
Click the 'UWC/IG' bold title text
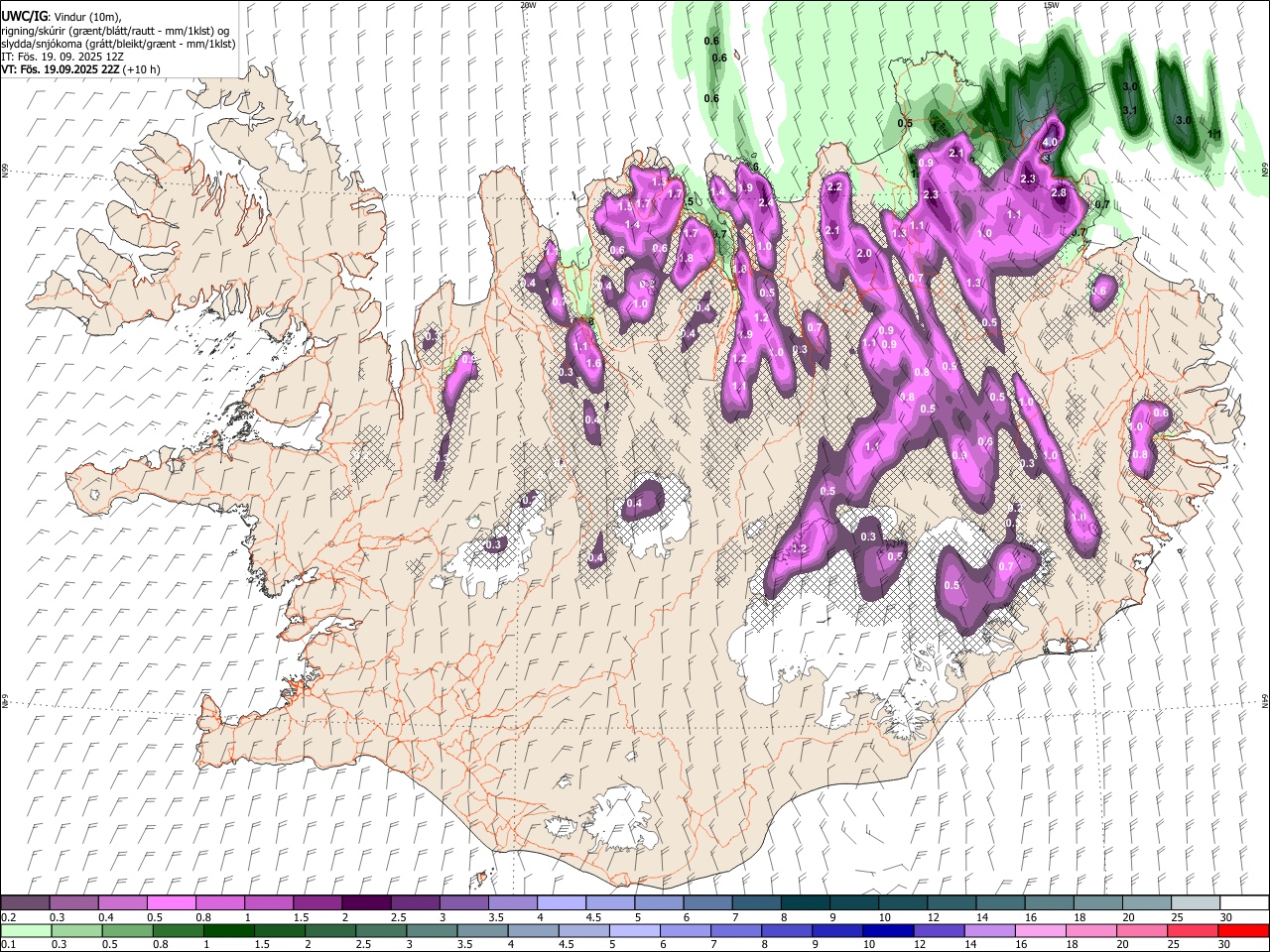[24, 17]
